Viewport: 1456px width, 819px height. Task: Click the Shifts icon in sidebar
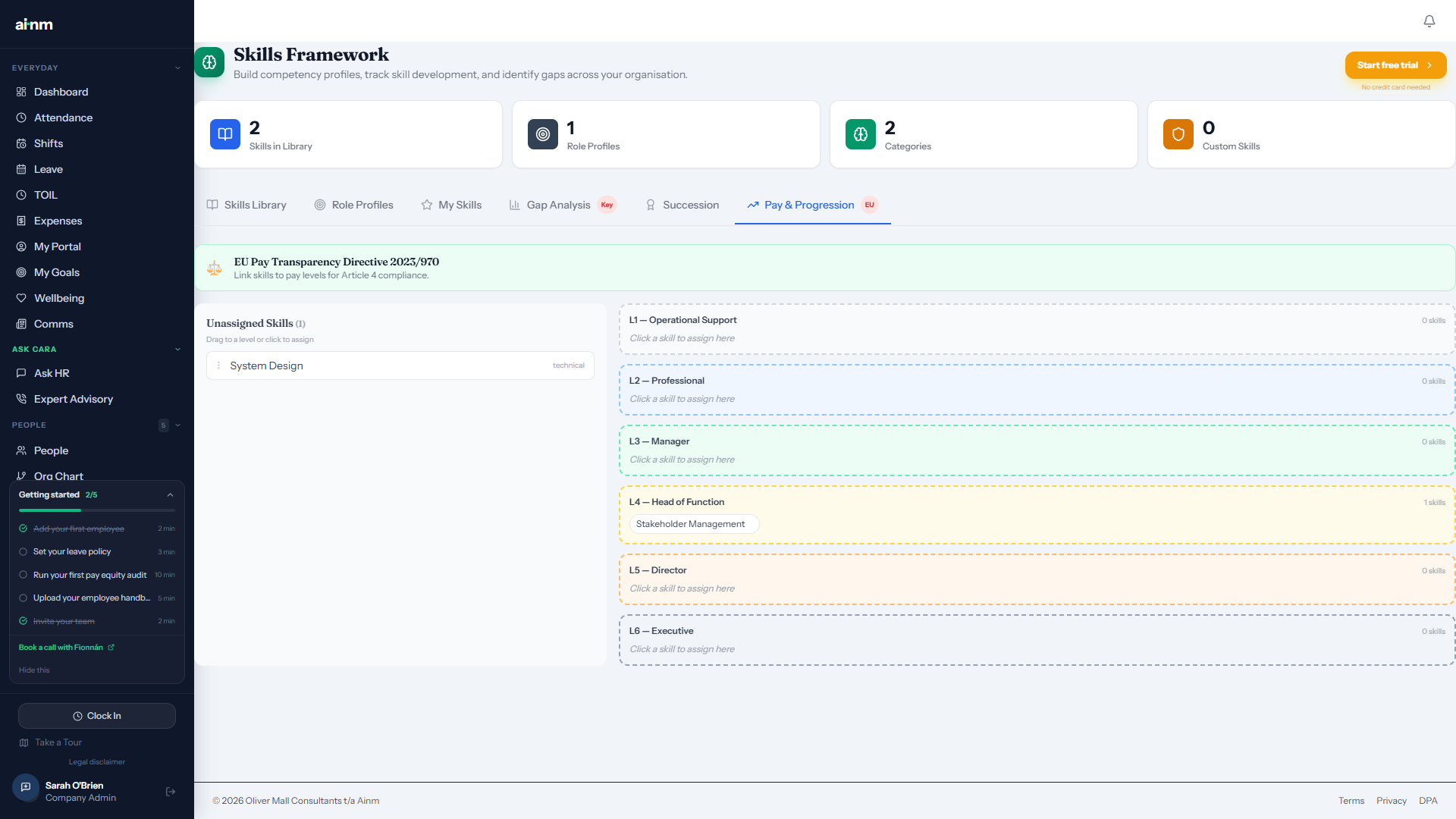[21, 143]
